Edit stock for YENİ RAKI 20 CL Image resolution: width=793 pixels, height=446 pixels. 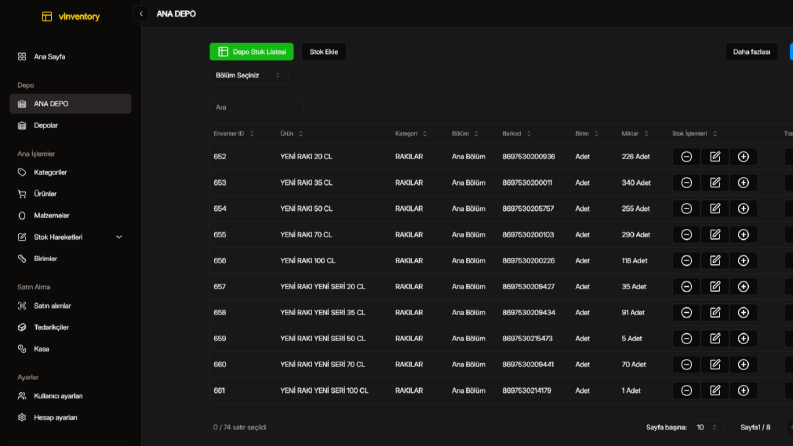point(715,157)
